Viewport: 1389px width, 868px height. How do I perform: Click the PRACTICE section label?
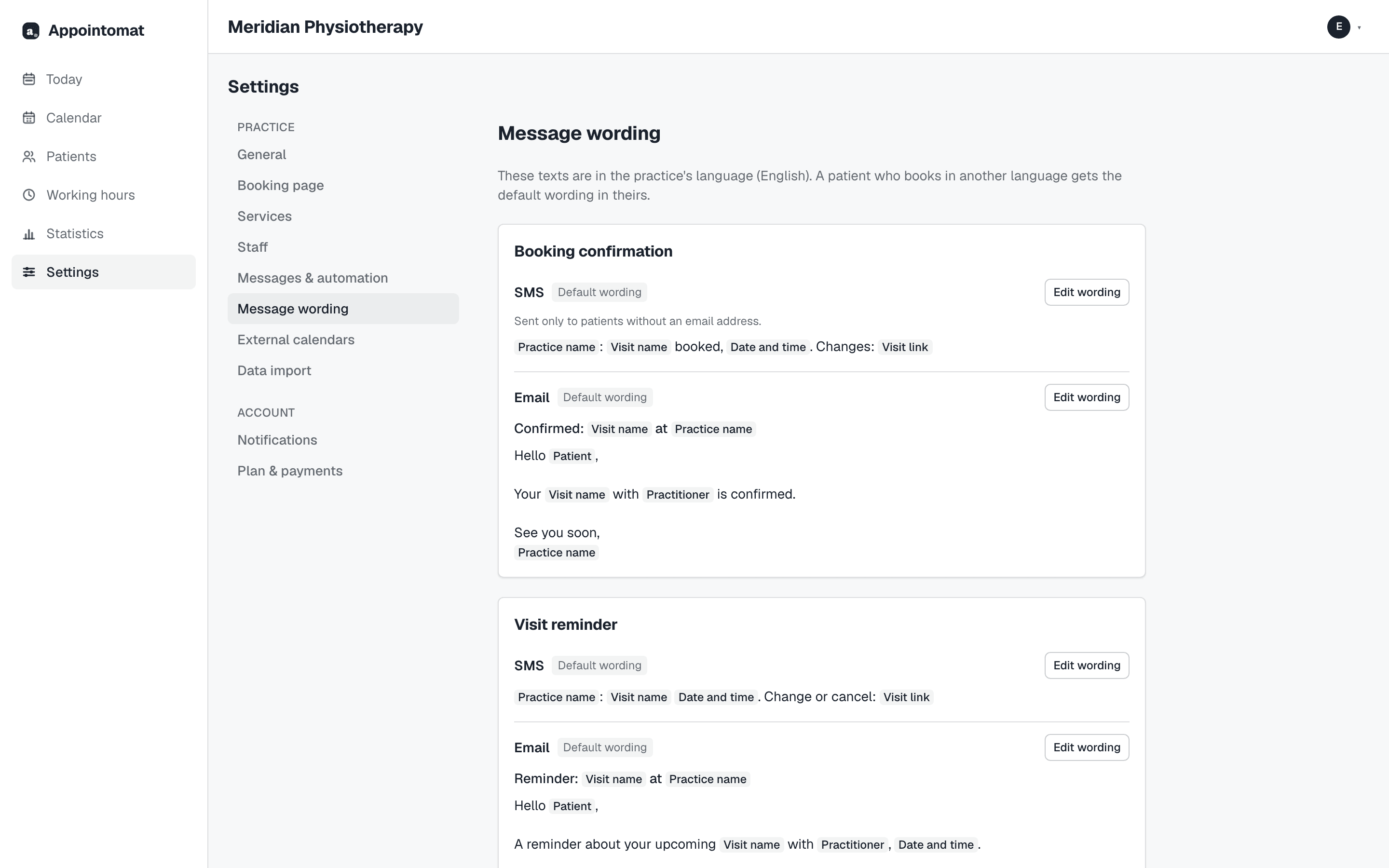(266, 127)
